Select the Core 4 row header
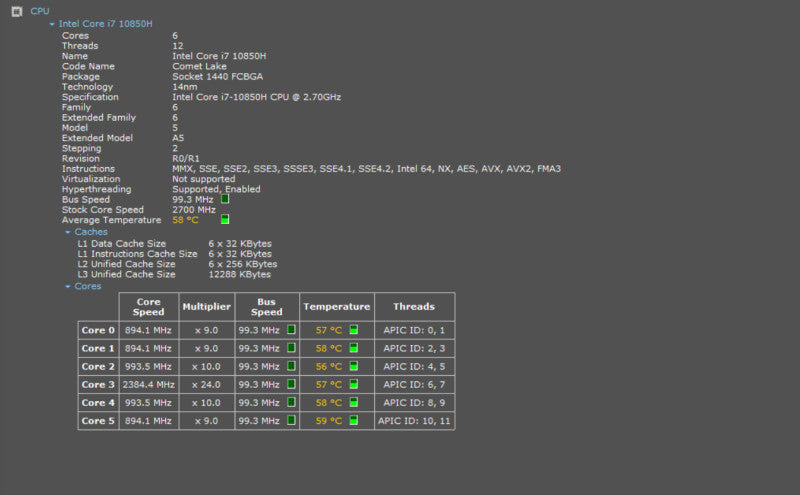800x495 pixels. tap(98, 403)
